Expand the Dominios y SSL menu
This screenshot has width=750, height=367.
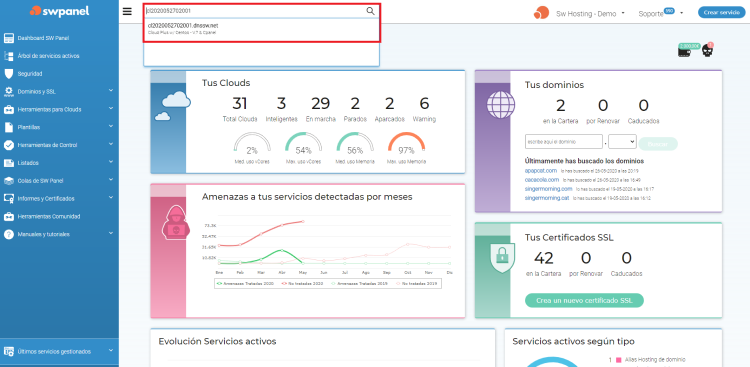pos(110,90)
